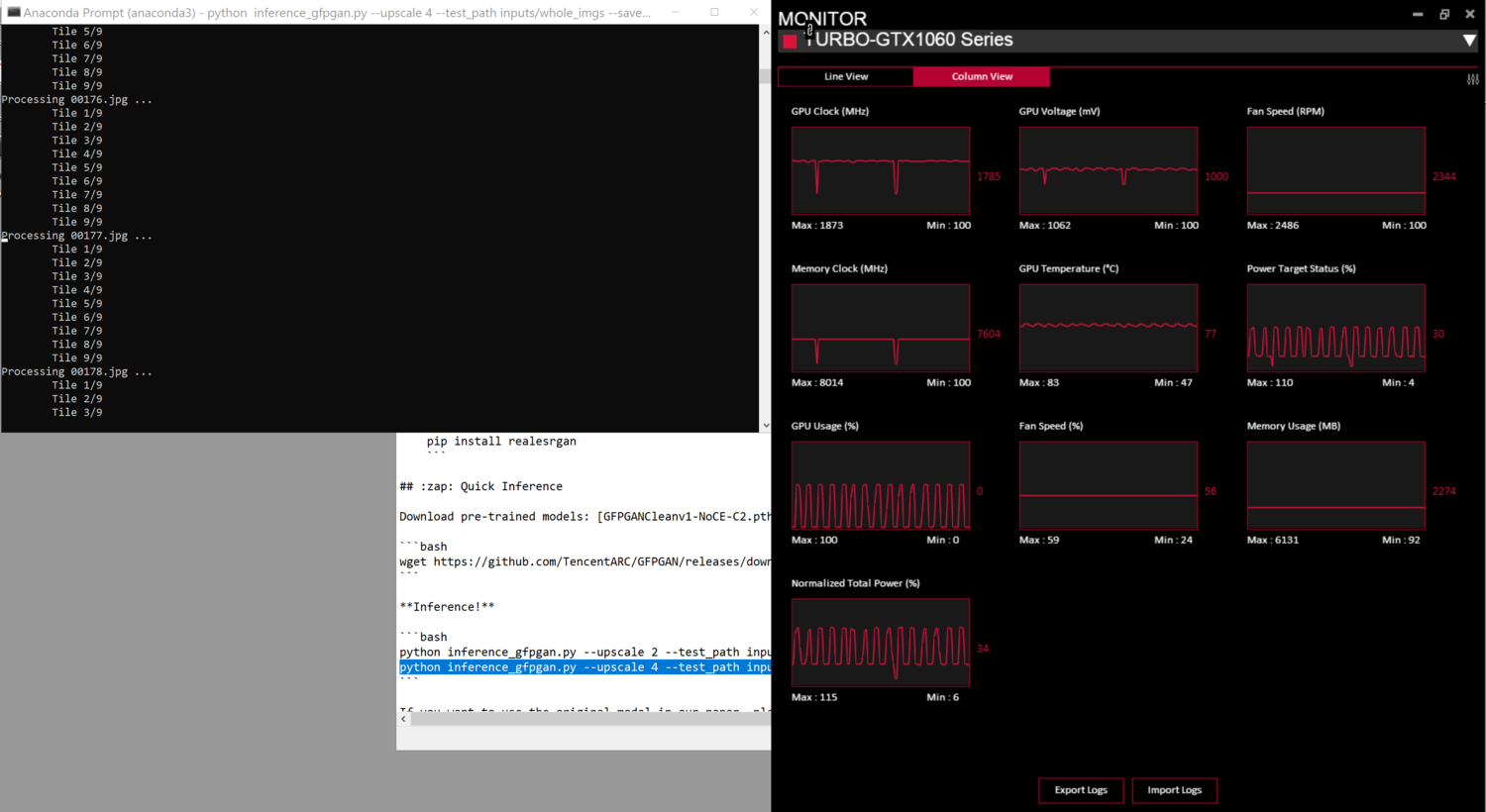Click the 'Max : 115' total power value
Viewport: 1486px width, 812px height.
(x=814, y=698)
